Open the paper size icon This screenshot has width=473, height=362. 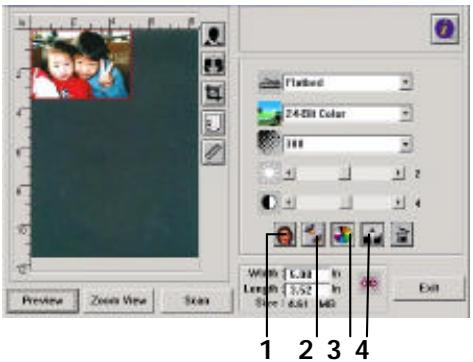[213, 123]
